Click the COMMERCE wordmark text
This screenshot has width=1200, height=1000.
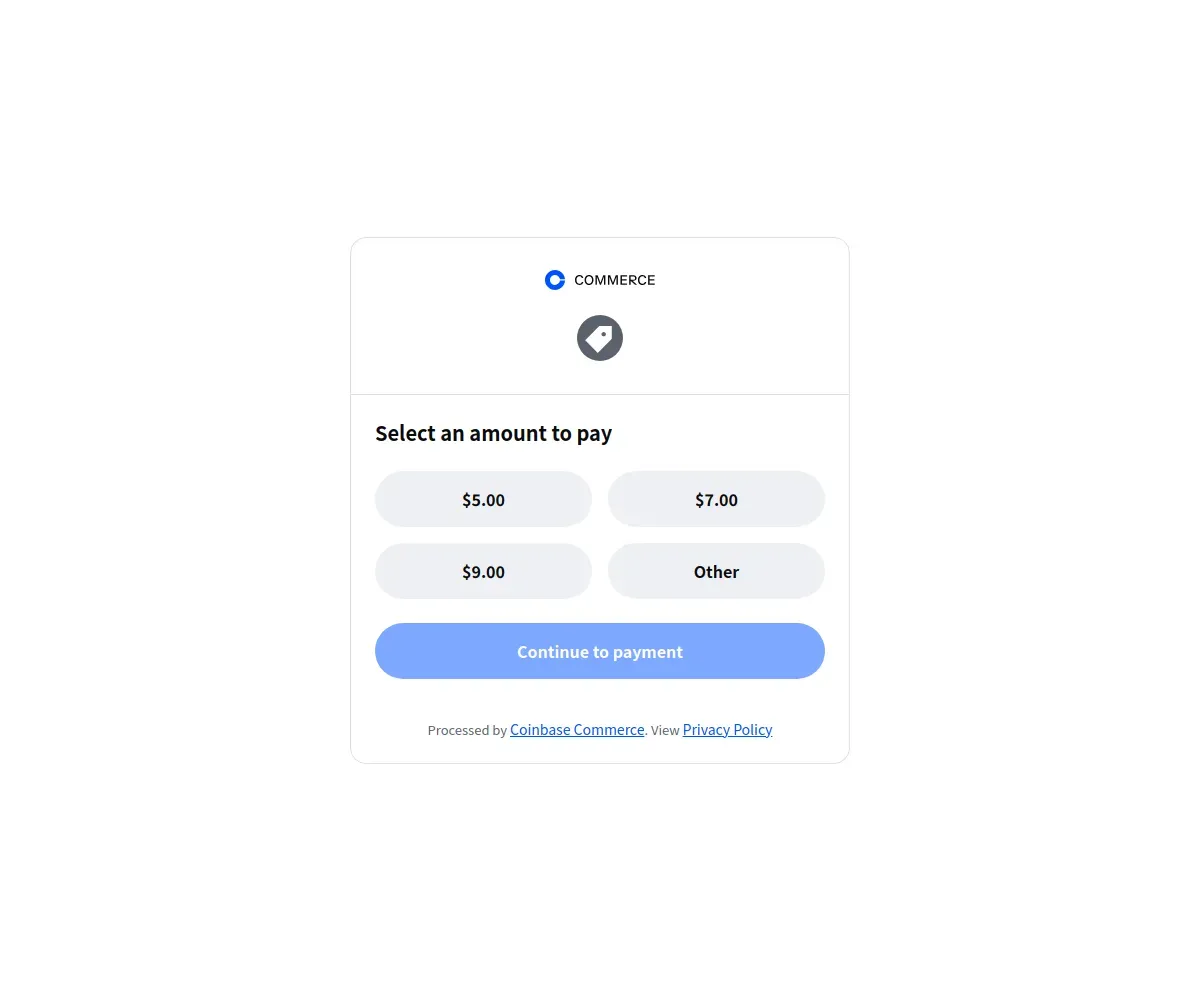pyautogui.click(x=615, y=280)
